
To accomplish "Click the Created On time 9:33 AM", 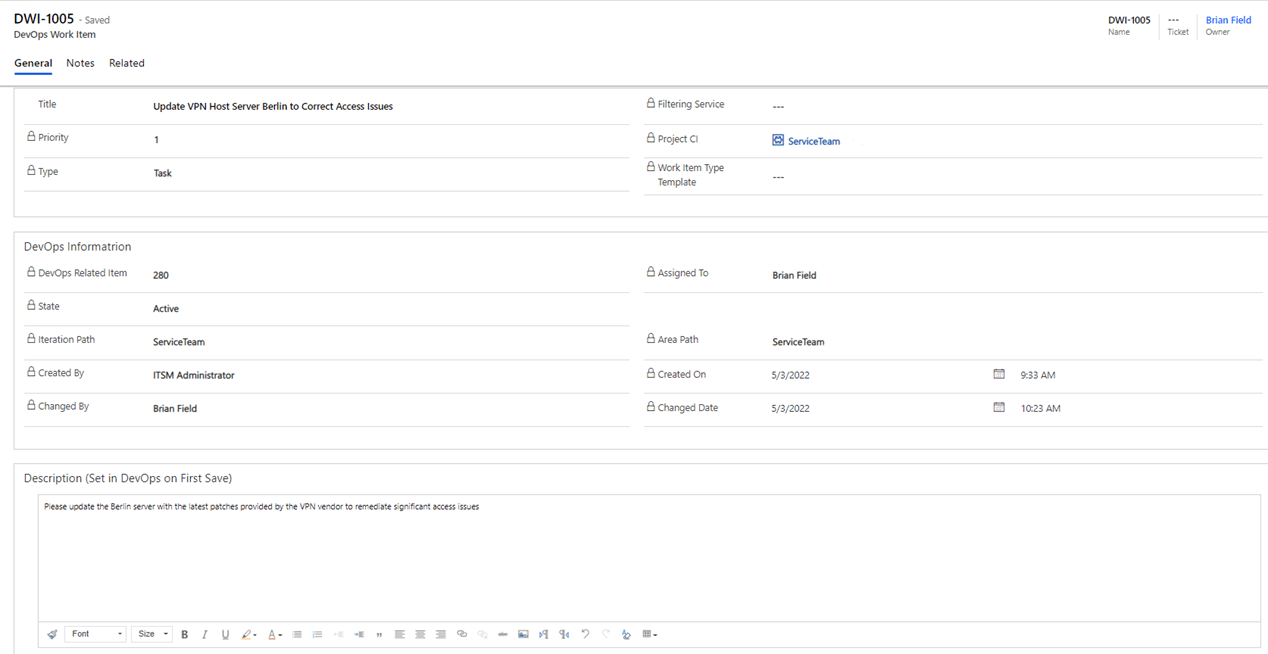I will 1037,375.
